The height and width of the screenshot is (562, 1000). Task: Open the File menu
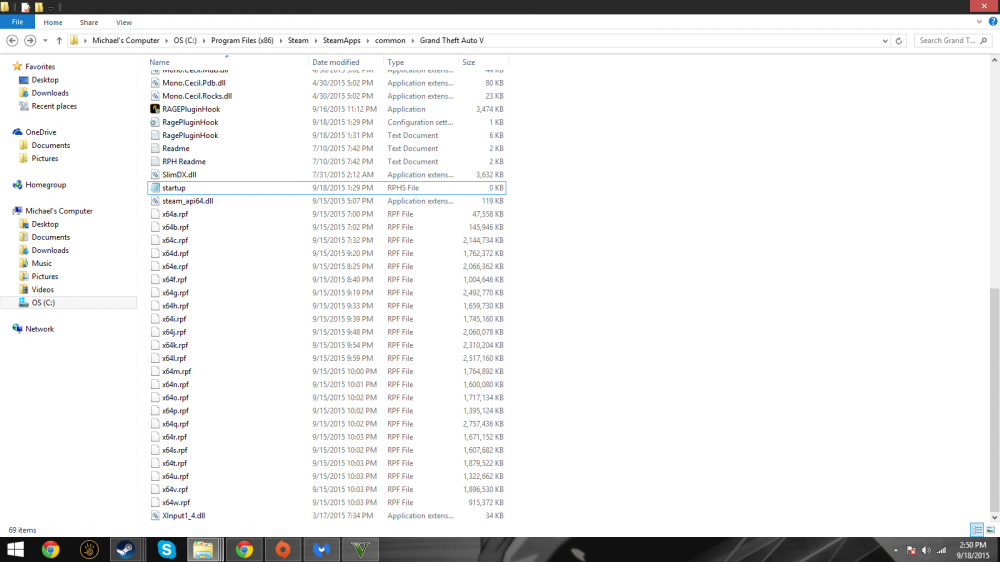pyautogui.click(x=17, y=22)
